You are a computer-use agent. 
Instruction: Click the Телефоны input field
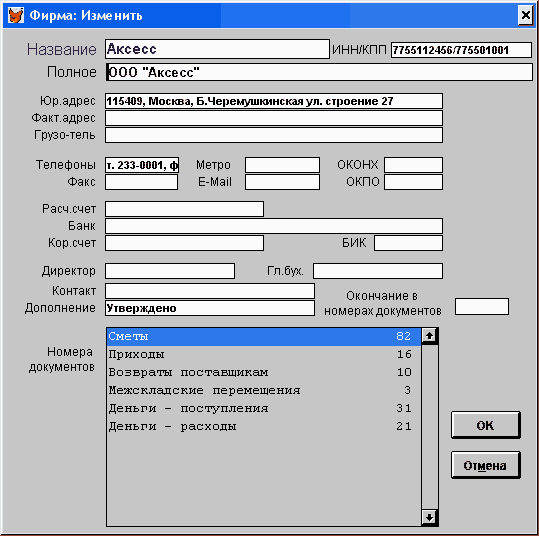[142, 165]
